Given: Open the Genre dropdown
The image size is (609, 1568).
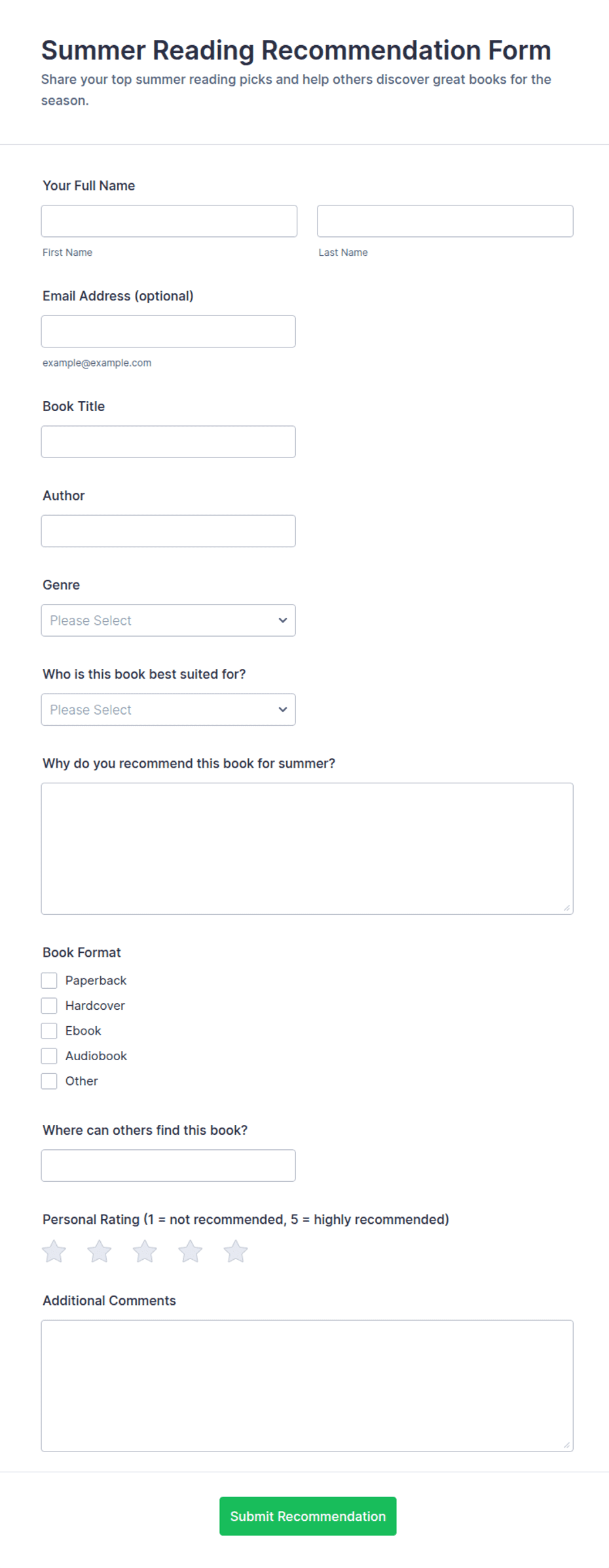Looking at the screenshot, I should point(168,620).
